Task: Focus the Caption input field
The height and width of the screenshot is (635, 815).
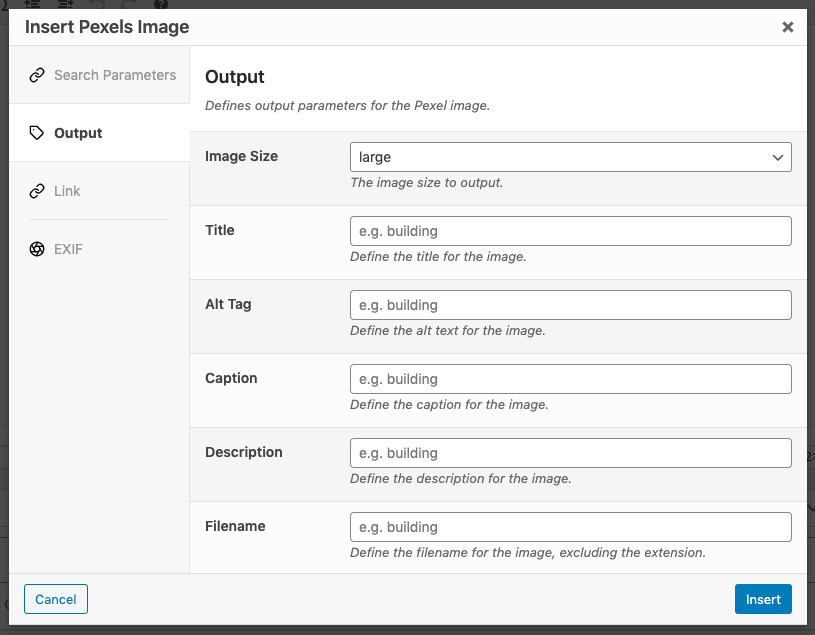Action: 571,379
